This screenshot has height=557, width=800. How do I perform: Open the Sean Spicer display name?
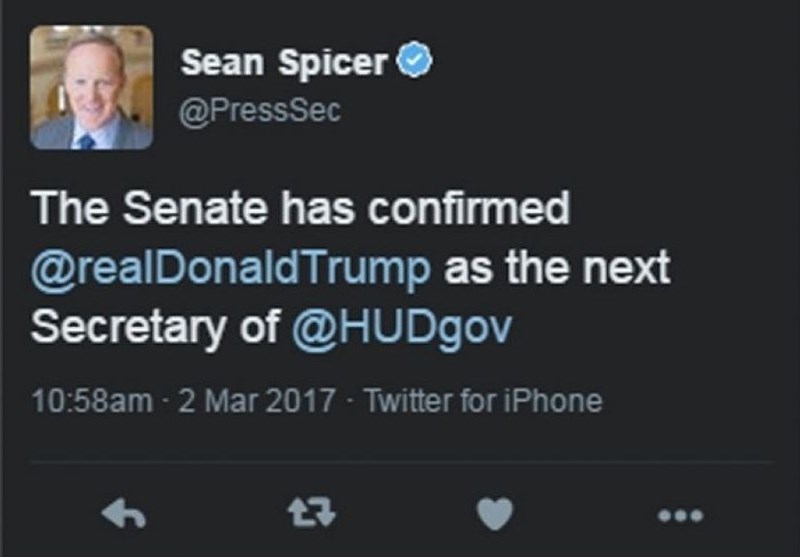[284, 62]
